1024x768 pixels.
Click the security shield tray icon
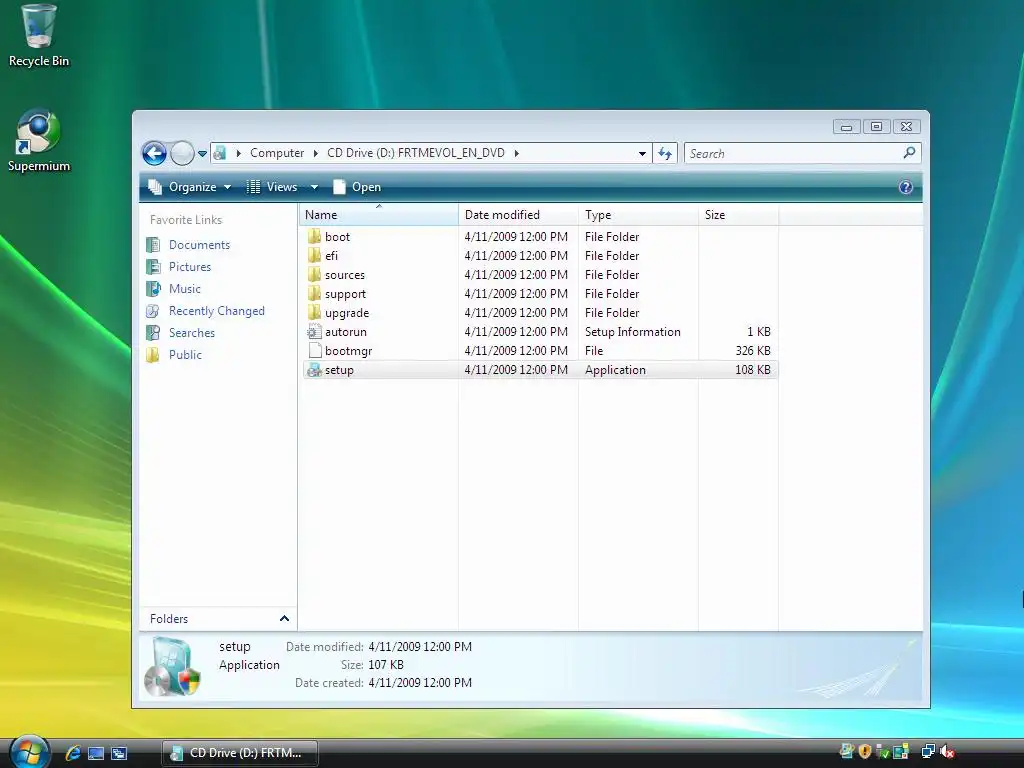coord(865,752)
